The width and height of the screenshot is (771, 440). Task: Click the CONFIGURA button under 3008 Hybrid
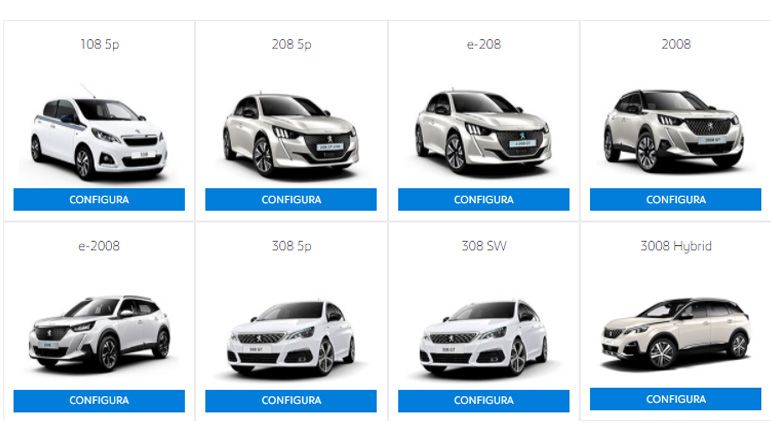click(x=676, y=399)
